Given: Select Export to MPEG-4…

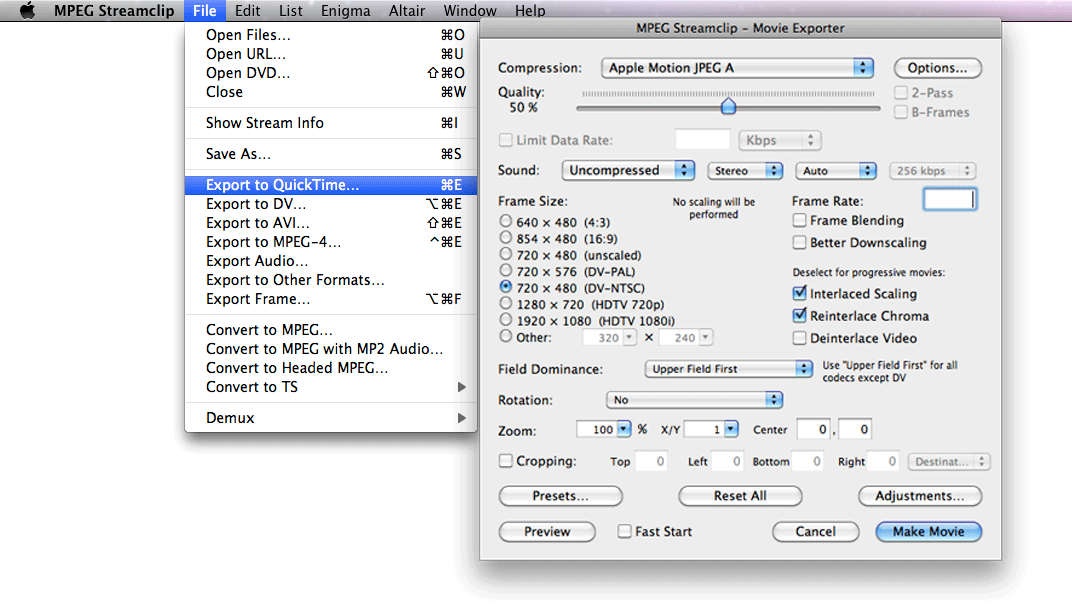Looking at the screenshot, I should click(331, 242).
